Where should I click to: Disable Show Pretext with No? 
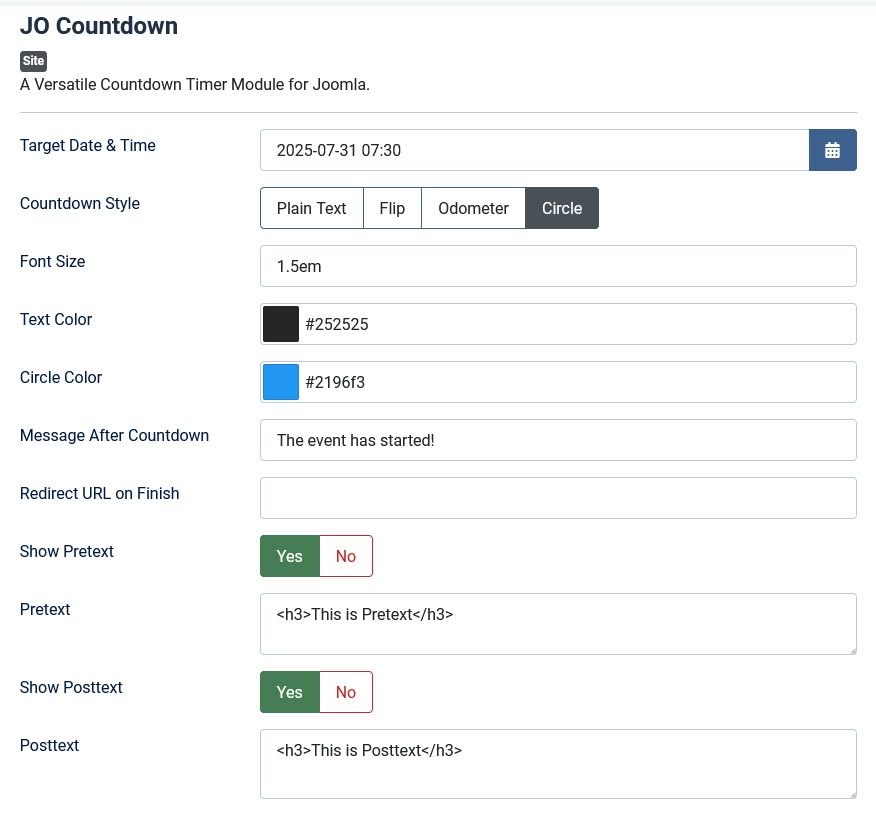(x=346, y=556)
